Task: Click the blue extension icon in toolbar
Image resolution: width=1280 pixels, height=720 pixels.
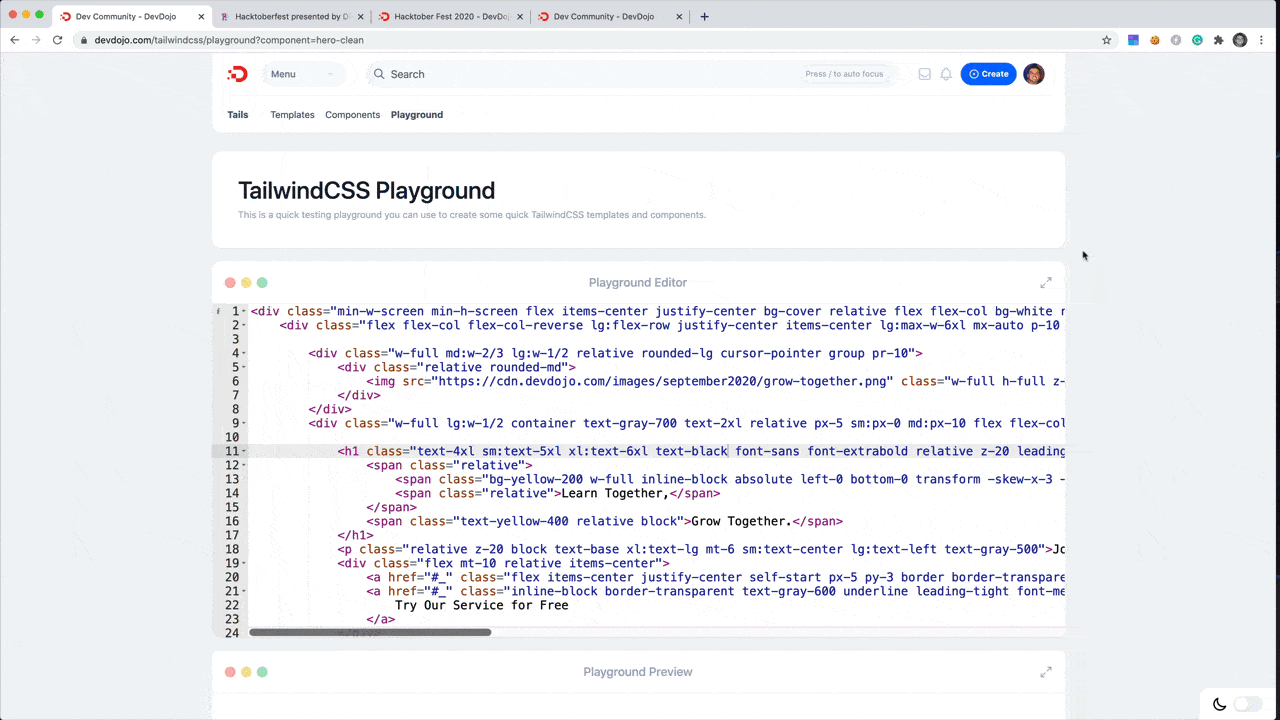Action: pos(1133,40)
